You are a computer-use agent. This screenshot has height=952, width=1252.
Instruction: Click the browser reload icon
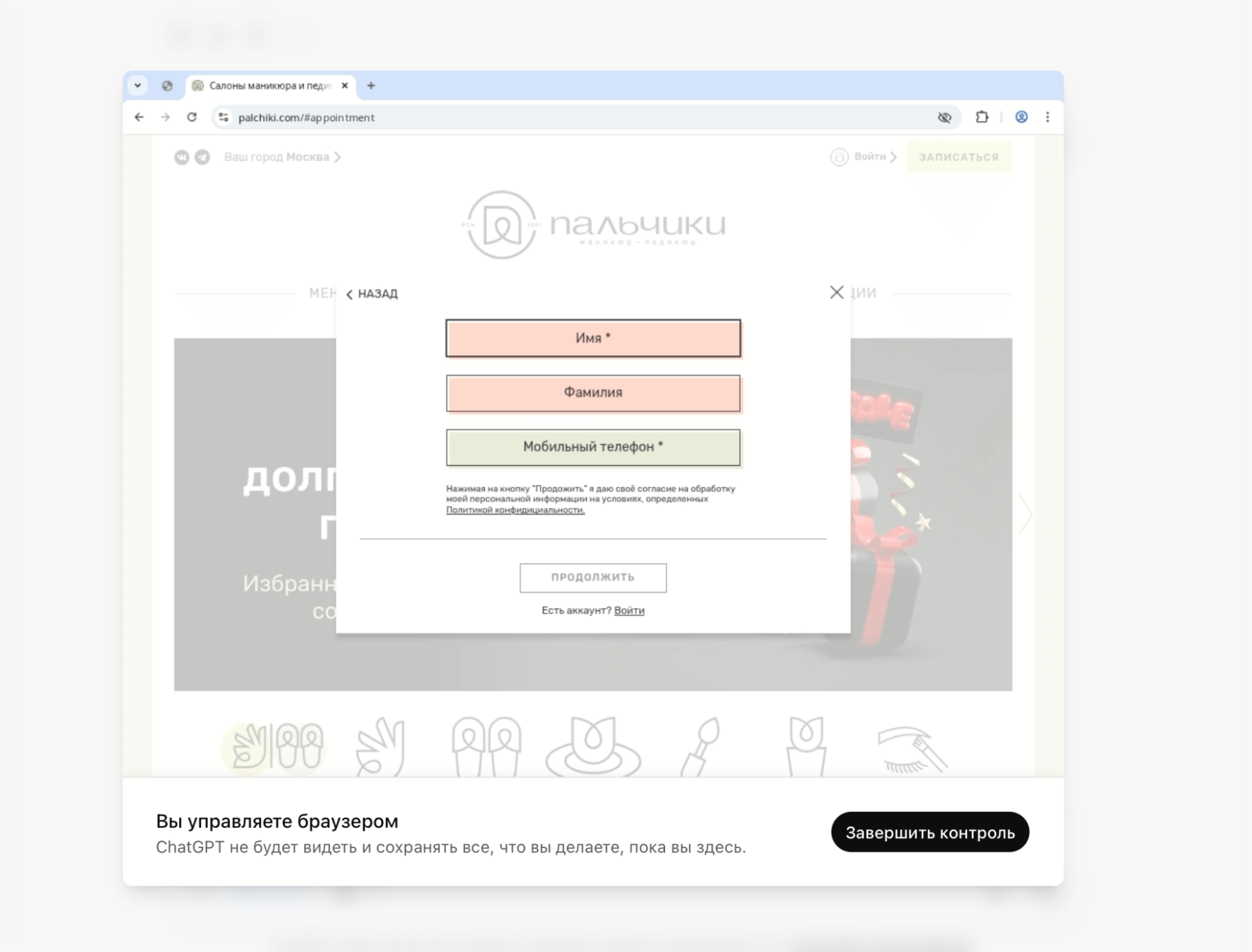click(x=192, y=117)
